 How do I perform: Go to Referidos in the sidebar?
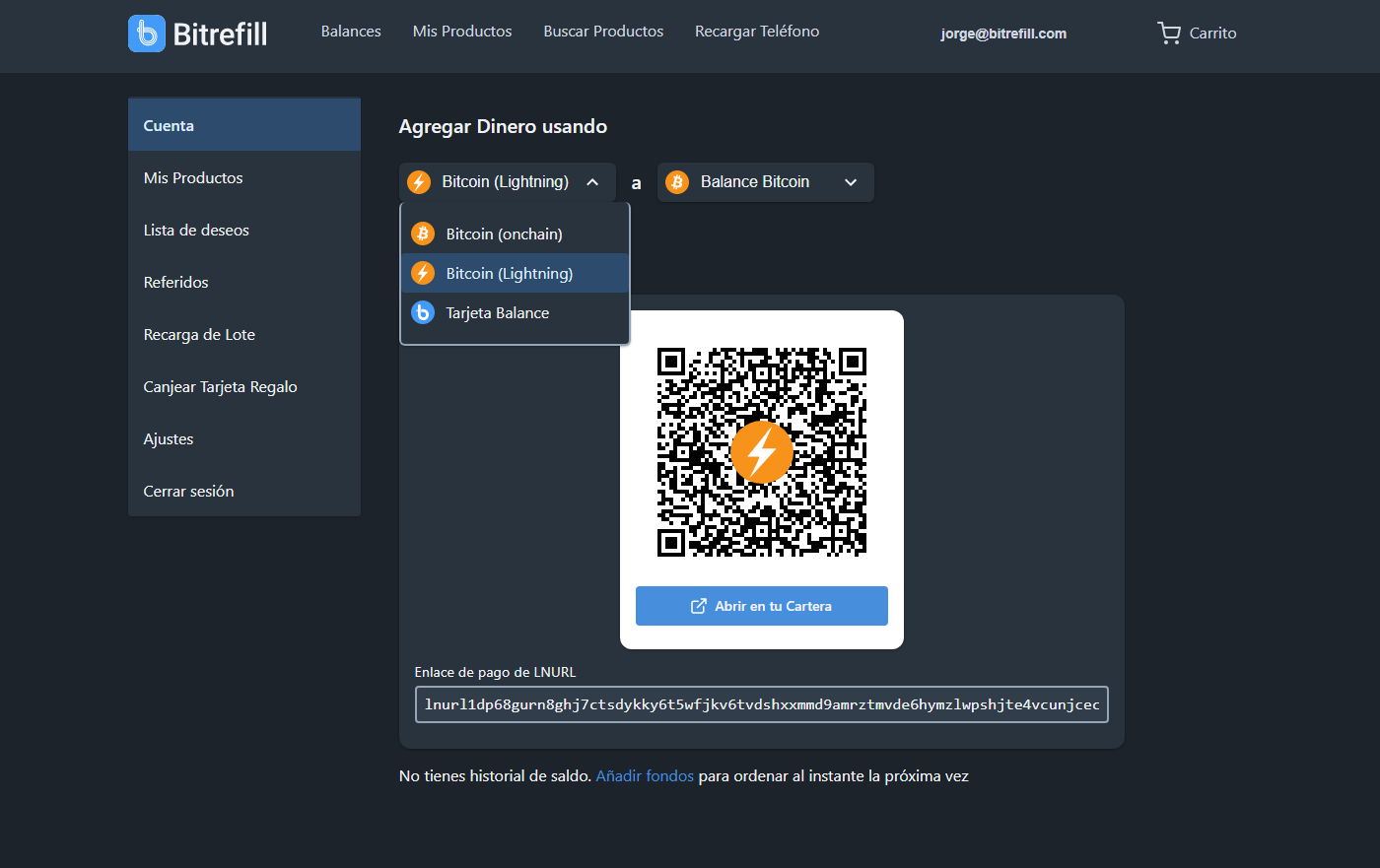tap(244, 282)
